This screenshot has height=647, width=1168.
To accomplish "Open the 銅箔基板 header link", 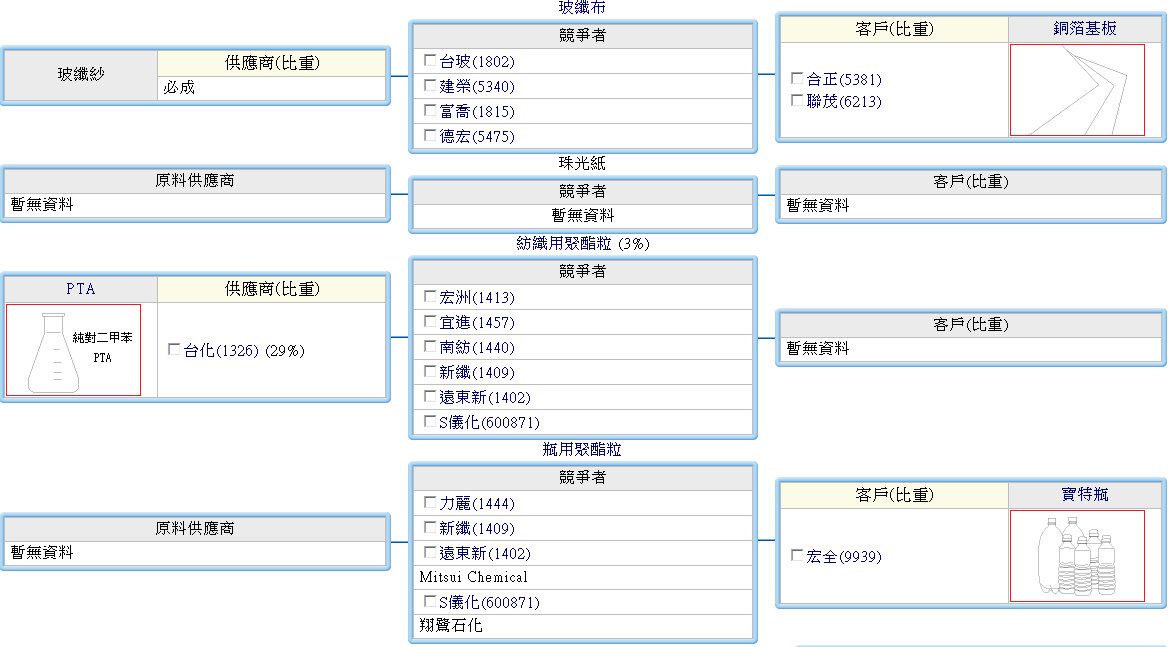I will [x=1085, y=29].
